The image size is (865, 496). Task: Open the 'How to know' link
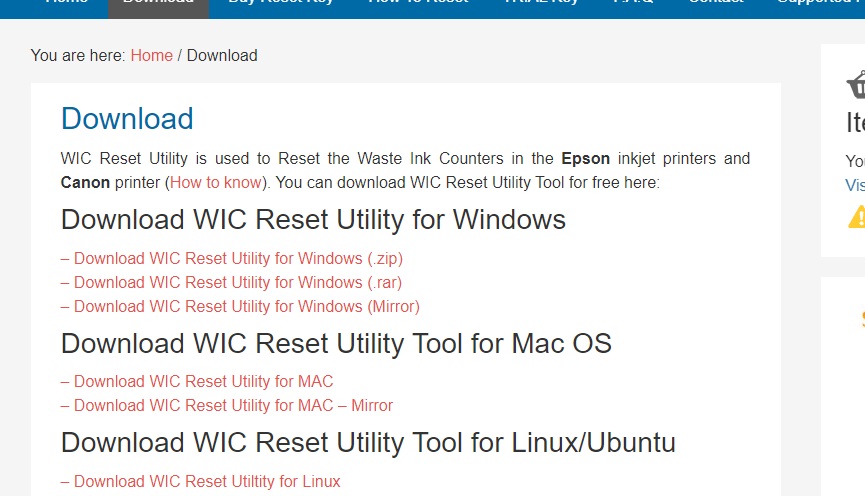[x=216, y=183]
